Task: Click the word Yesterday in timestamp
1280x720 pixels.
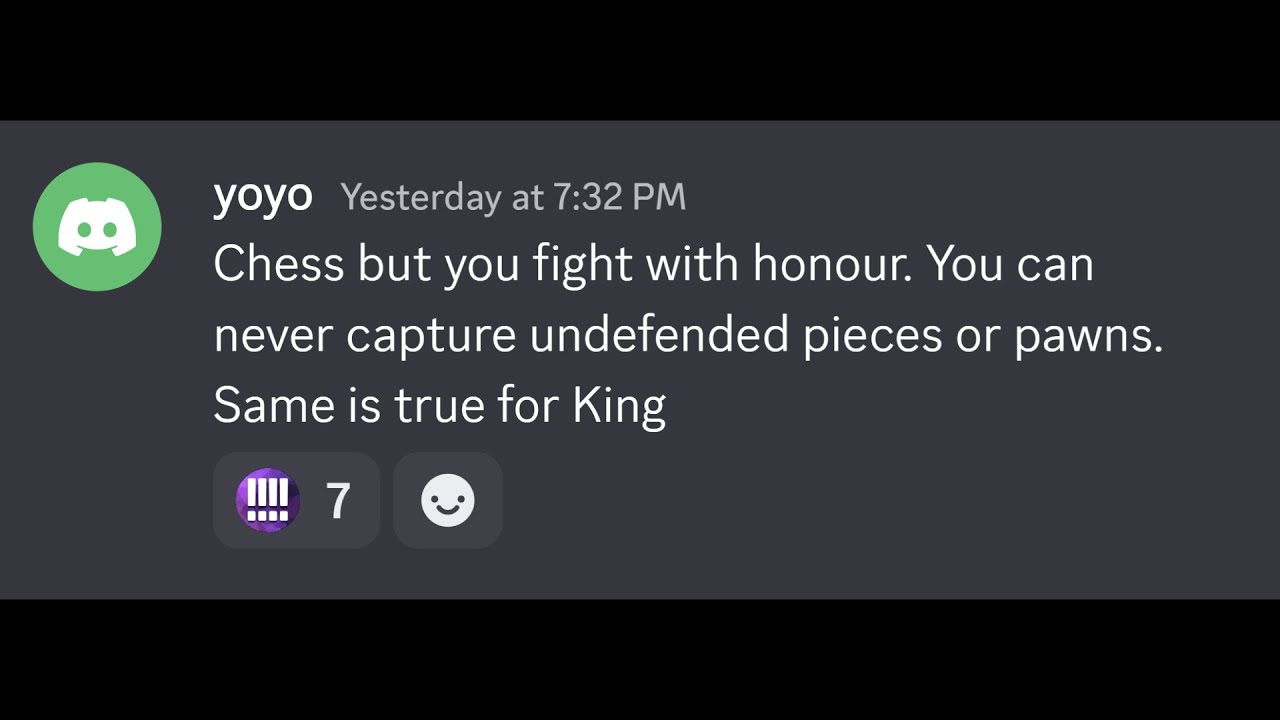Action: tap(420, 197)
